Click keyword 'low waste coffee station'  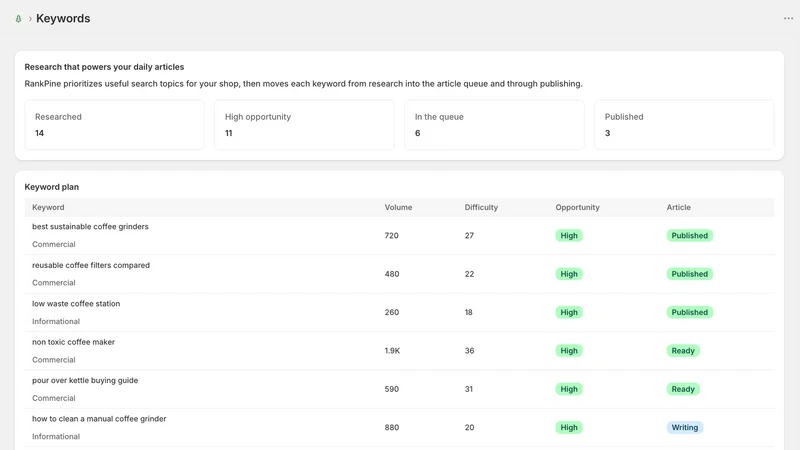(76, 304)
